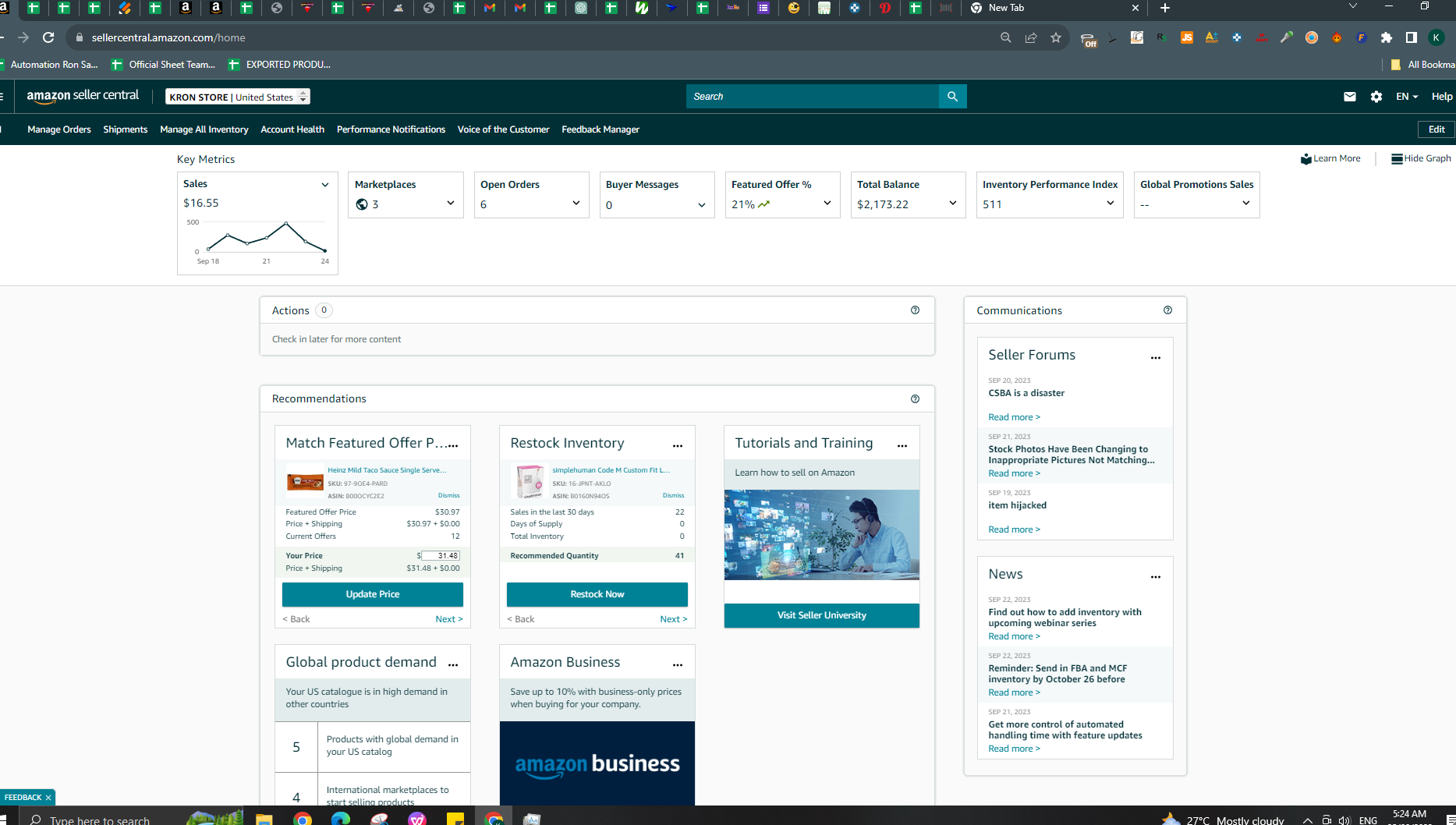Open Read more under CSBA is a disaster
Screen dimensions: 1456x825
(1014, 417)
